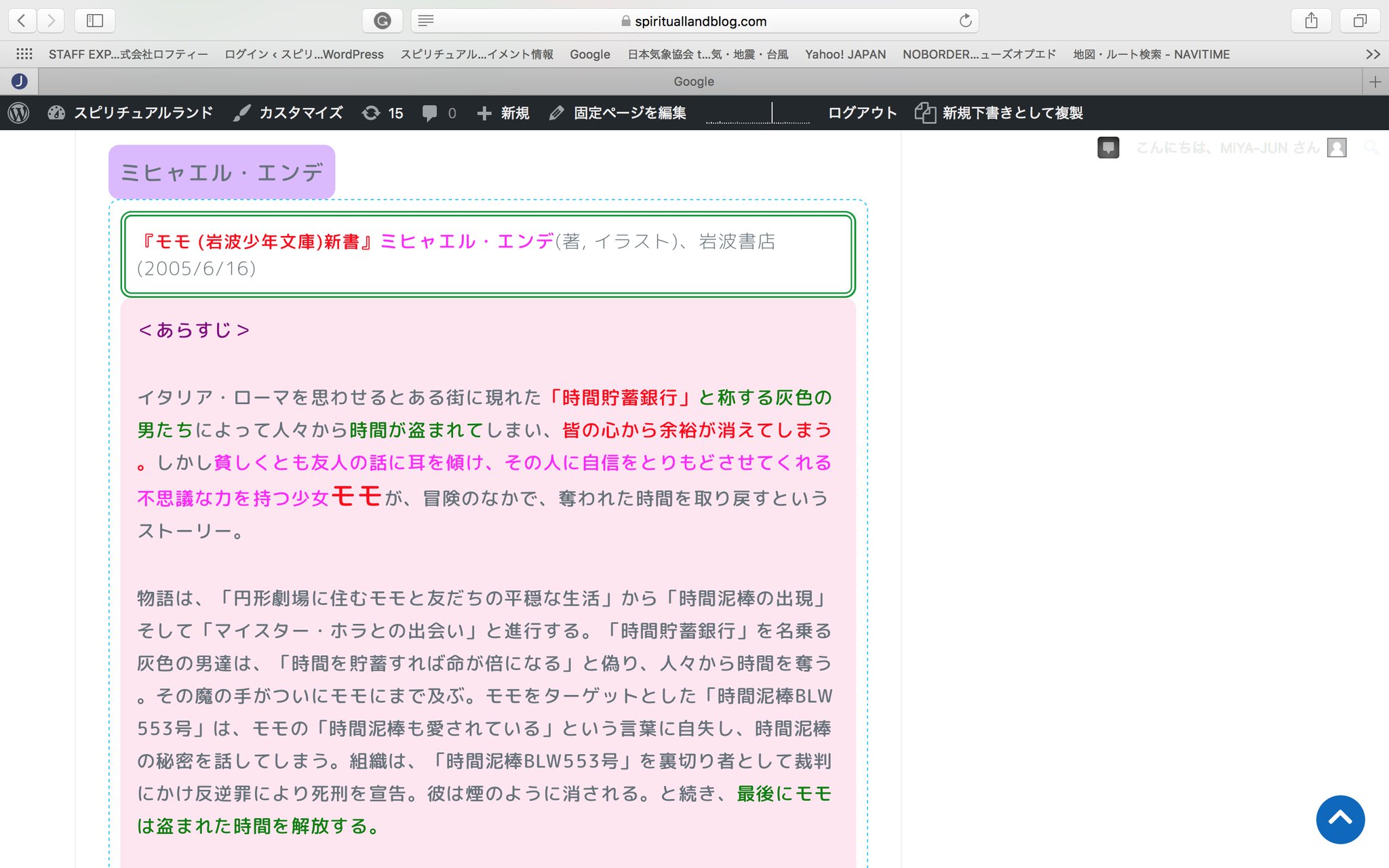This screenshot has height=868, width=1389.
Task: Open new tab with plus icon
Action: (x=1375, y=81)
